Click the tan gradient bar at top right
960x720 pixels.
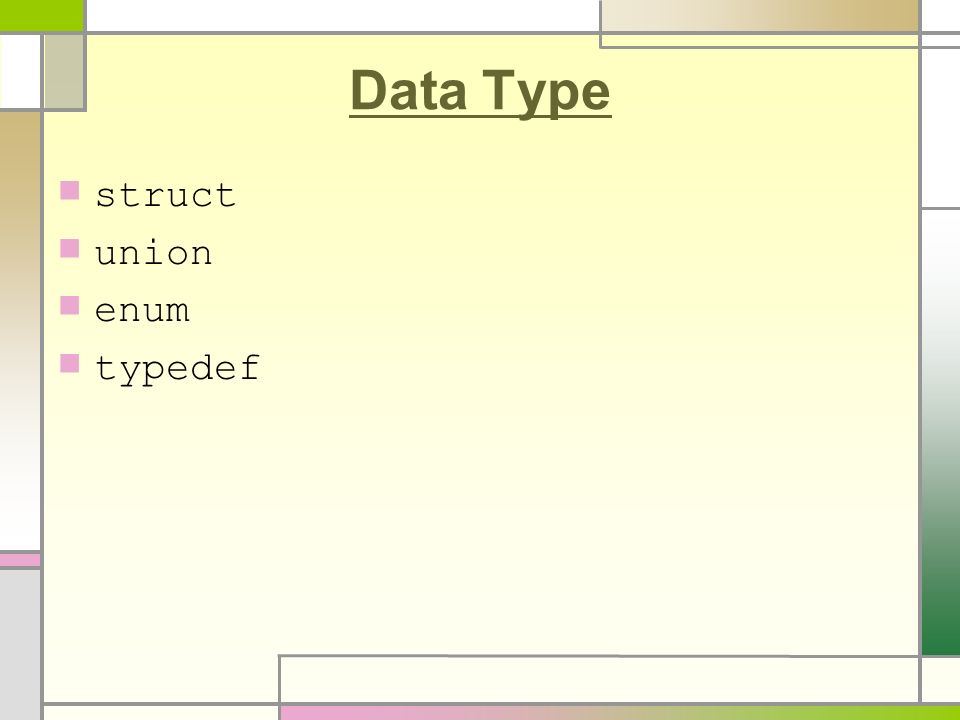click(x=760, y=16)
